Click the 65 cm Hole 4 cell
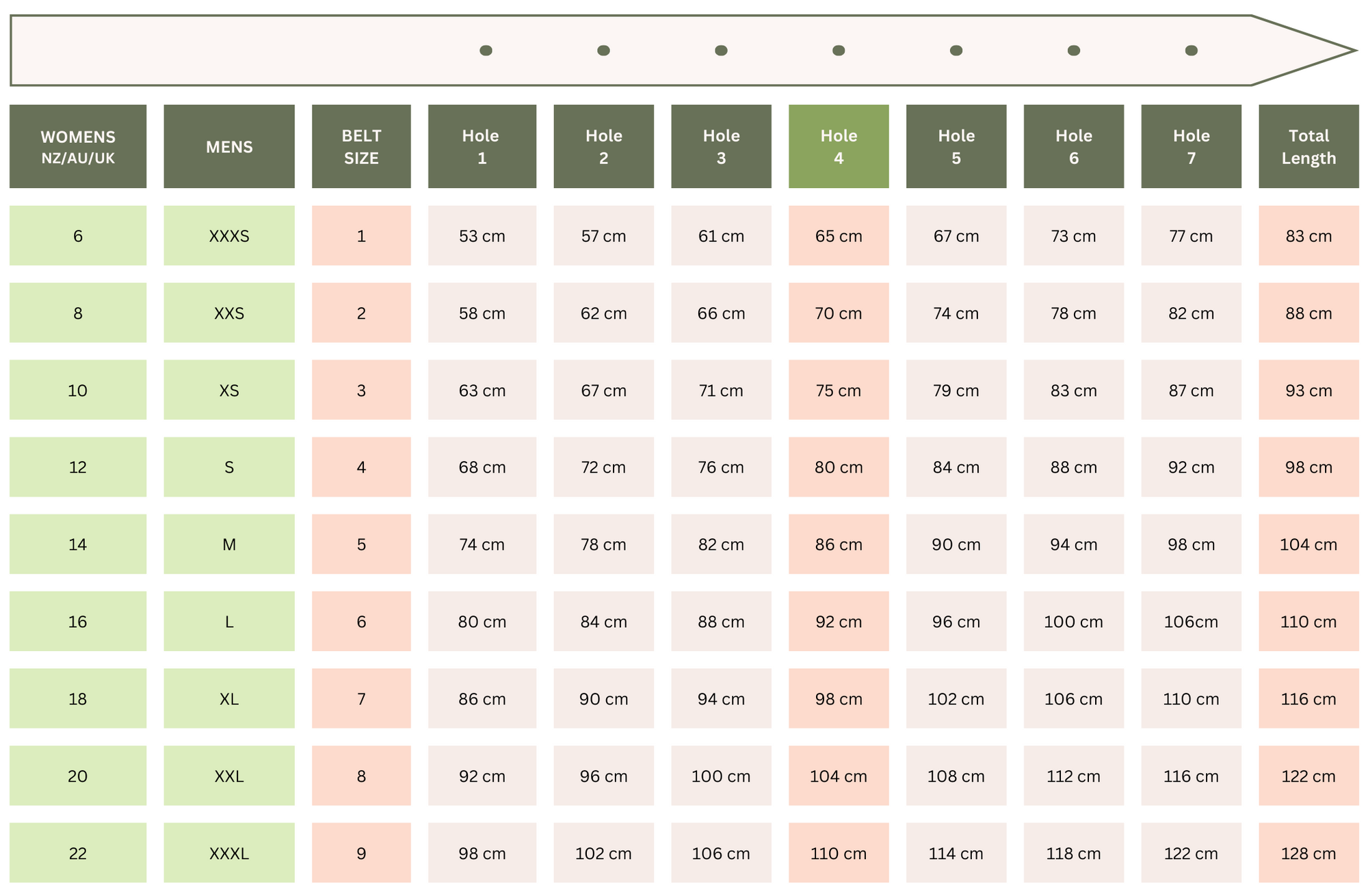Screen dimensions: 1368x896 coord(839,236)
